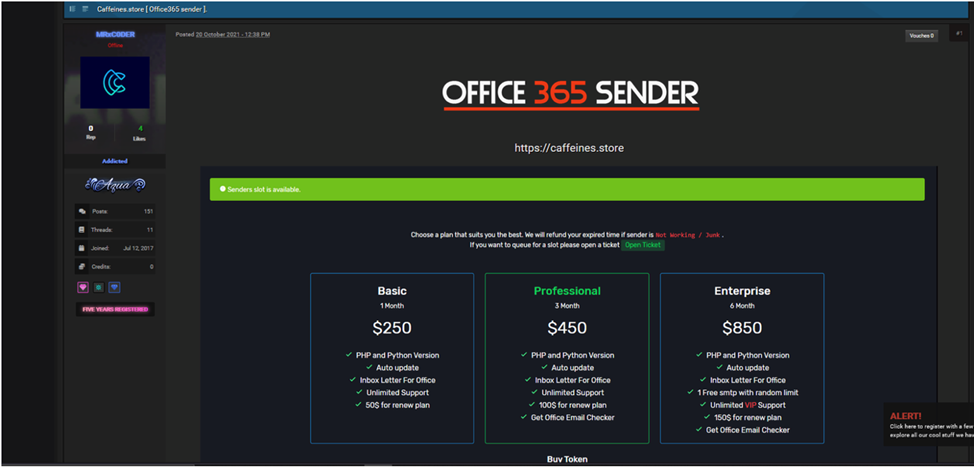Screen dimensions: 974x467
Task: Click Enterprise plan's Get Office Email Checker
Action: point(747,430)
